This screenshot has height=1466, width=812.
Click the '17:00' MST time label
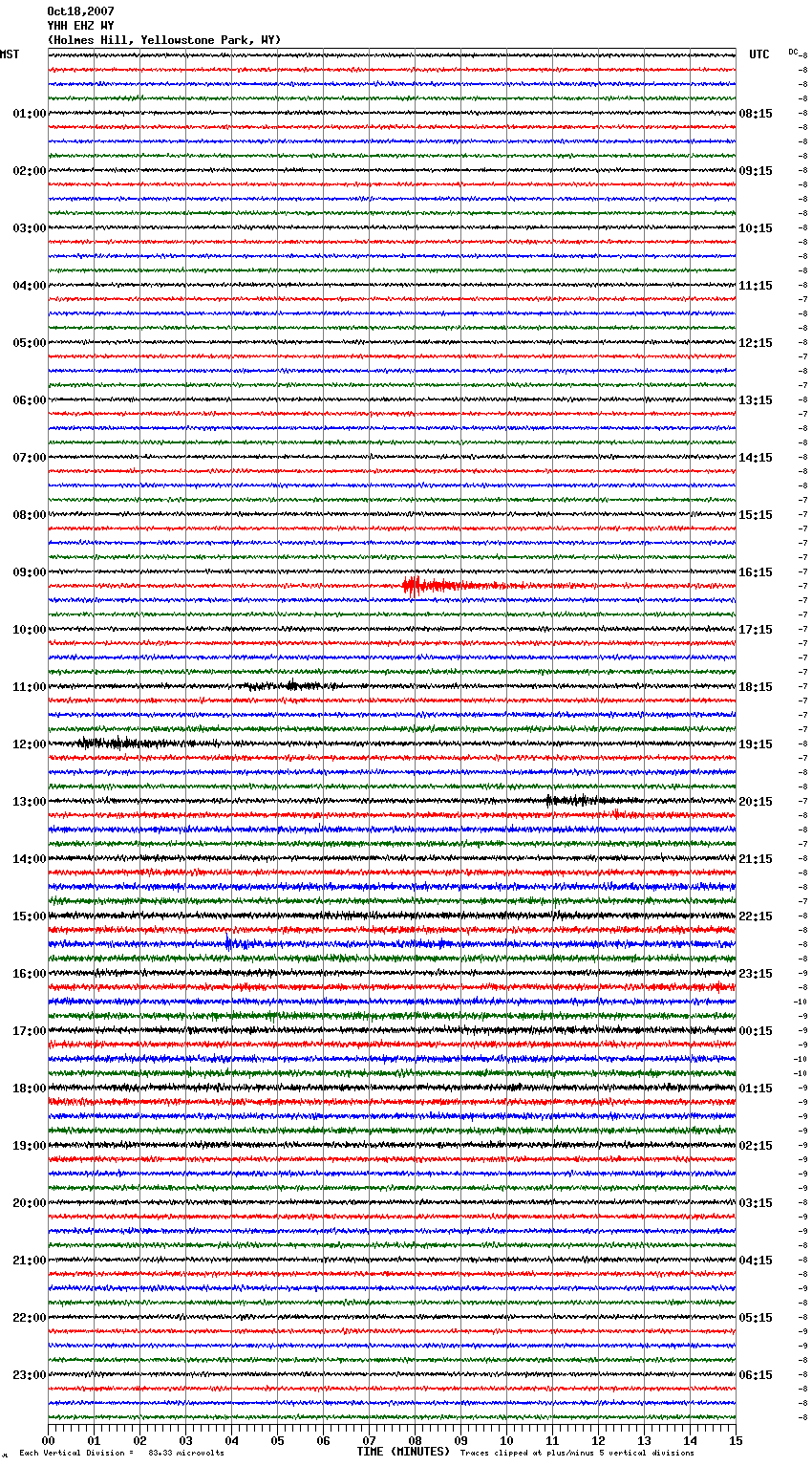click(30, 1031)
